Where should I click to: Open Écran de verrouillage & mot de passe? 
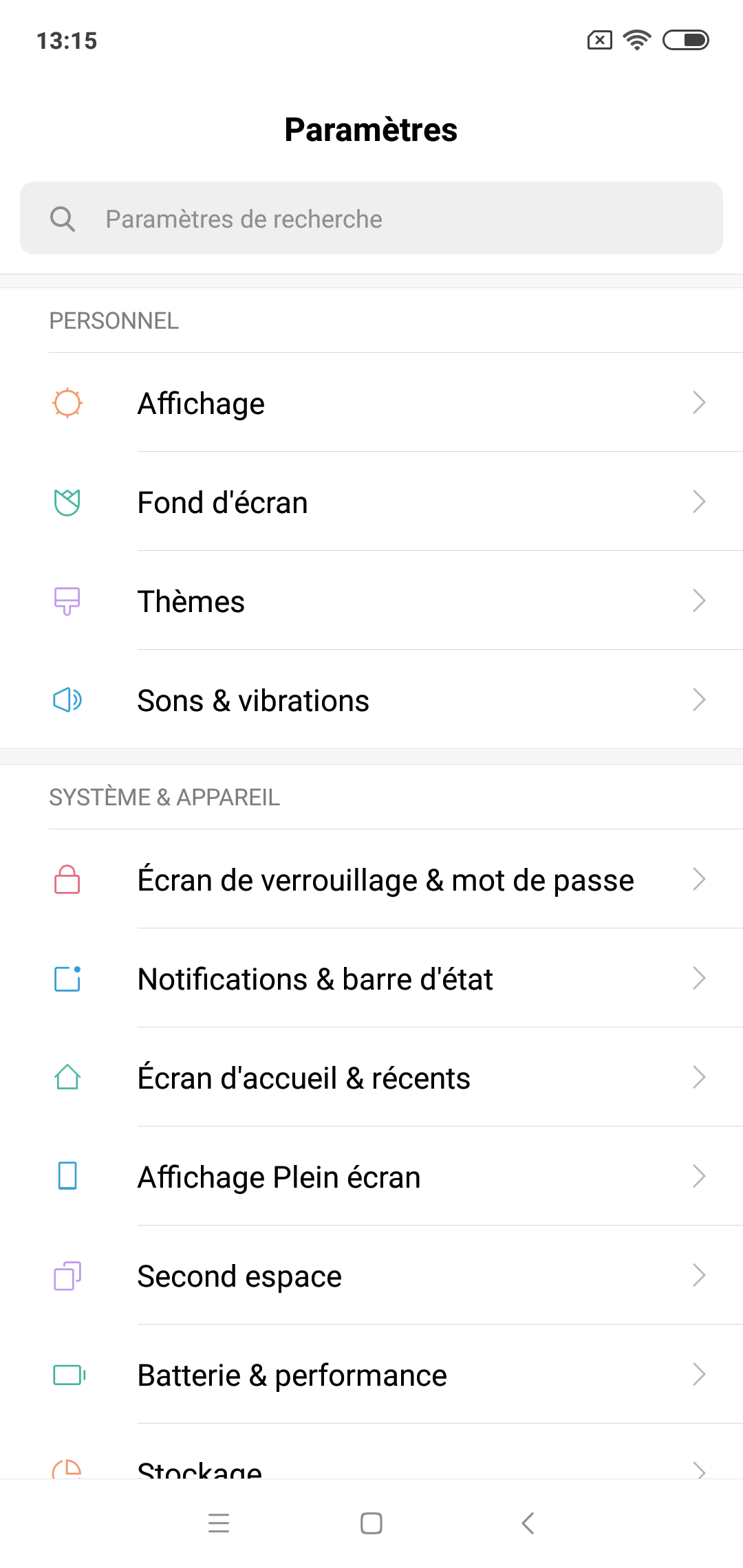[385, 880]
